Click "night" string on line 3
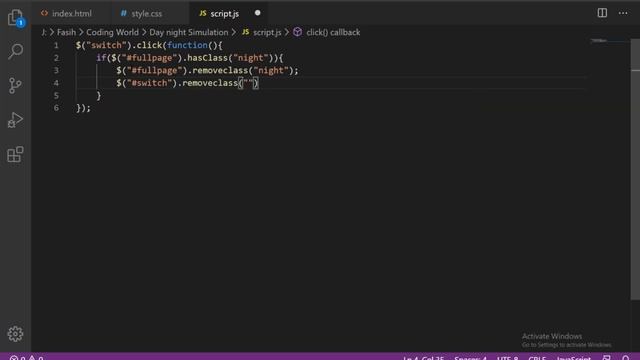The width and height of the screenshot is (640, 360). point(271,71)
